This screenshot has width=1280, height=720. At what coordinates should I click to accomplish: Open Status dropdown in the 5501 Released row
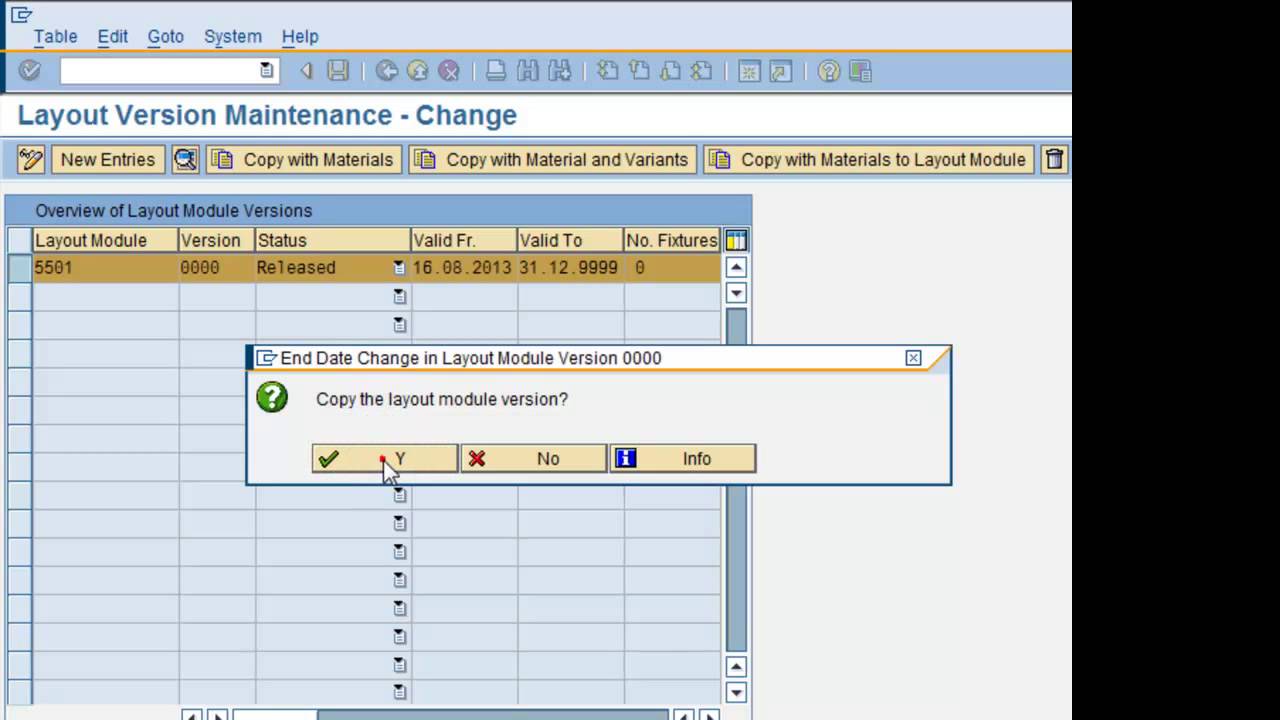tap(399, 268)
